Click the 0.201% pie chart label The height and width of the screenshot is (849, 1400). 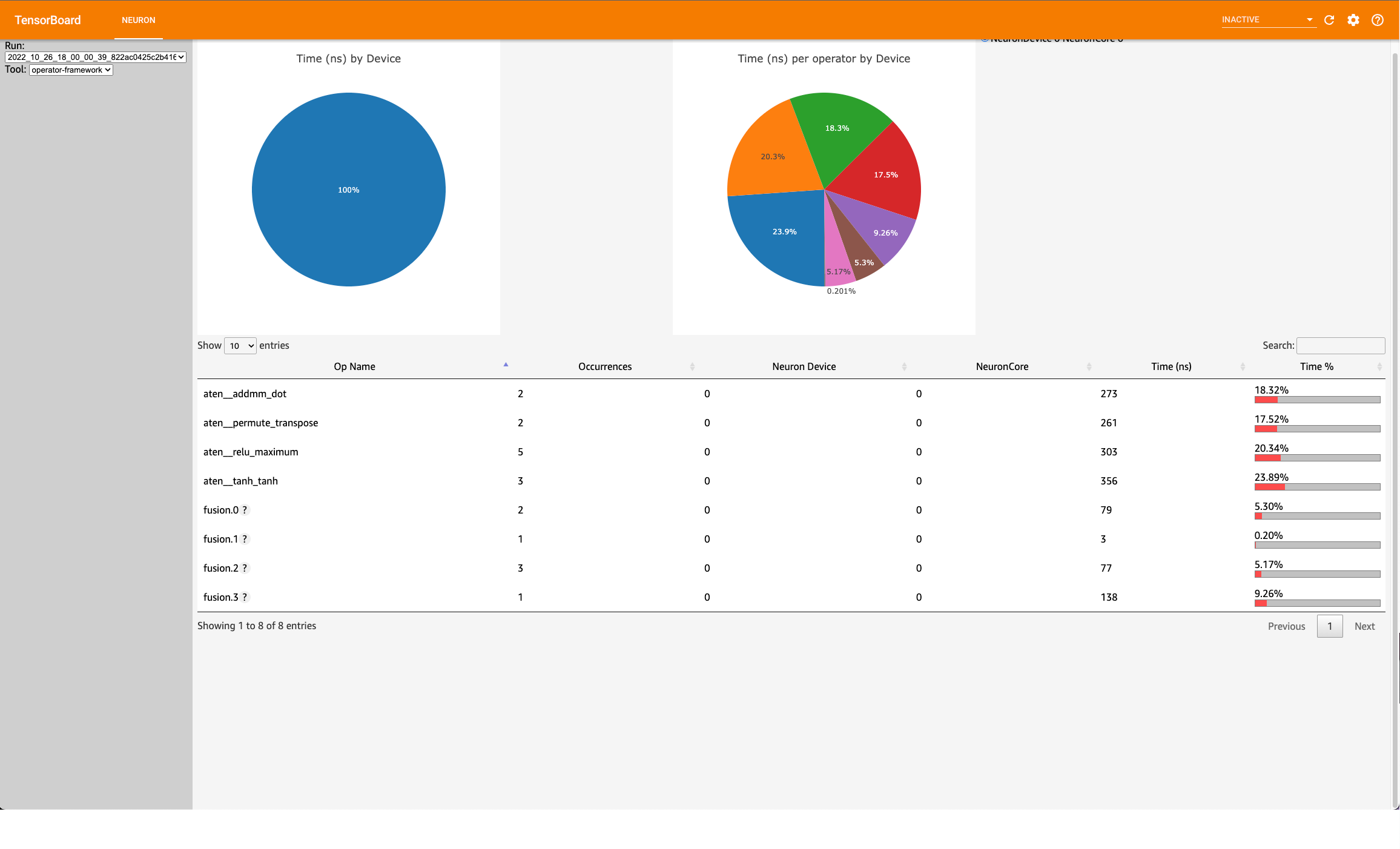[841, 291]
